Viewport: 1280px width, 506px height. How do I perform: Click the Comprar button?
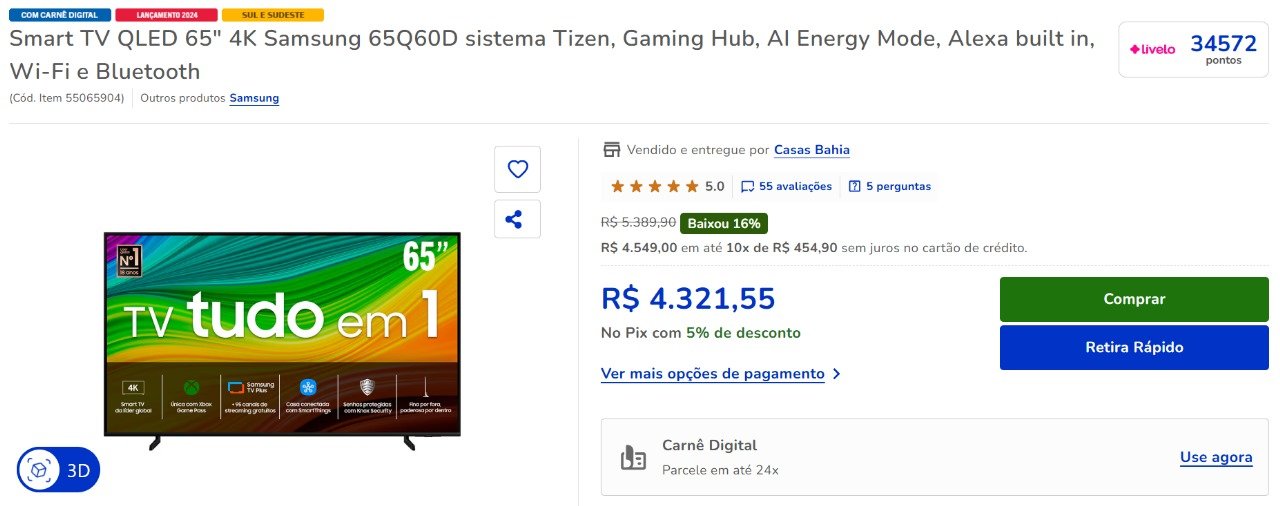(x=1134, y=299)
